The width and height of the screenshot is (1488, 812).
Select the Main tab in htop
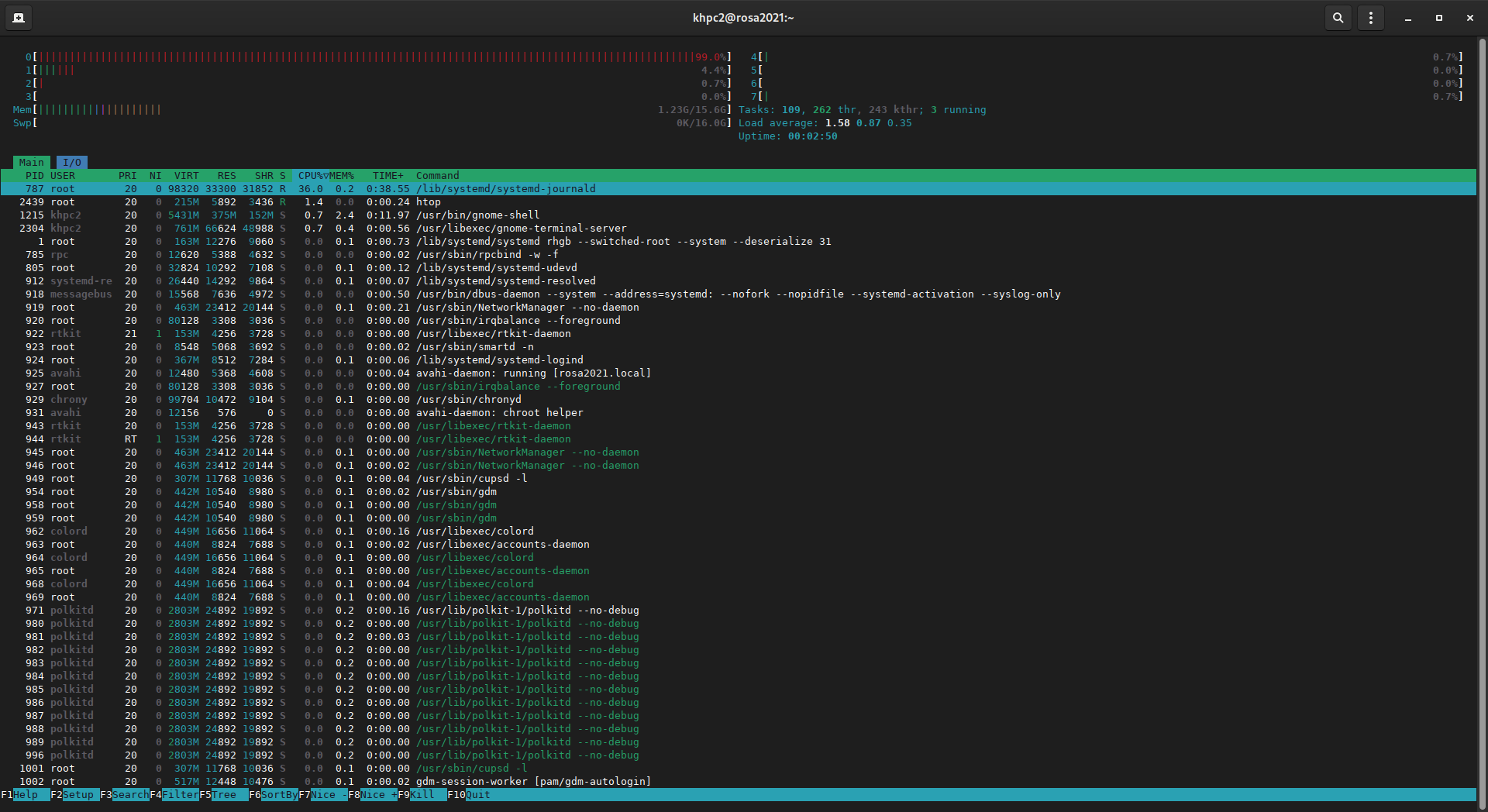click(32, 162)
